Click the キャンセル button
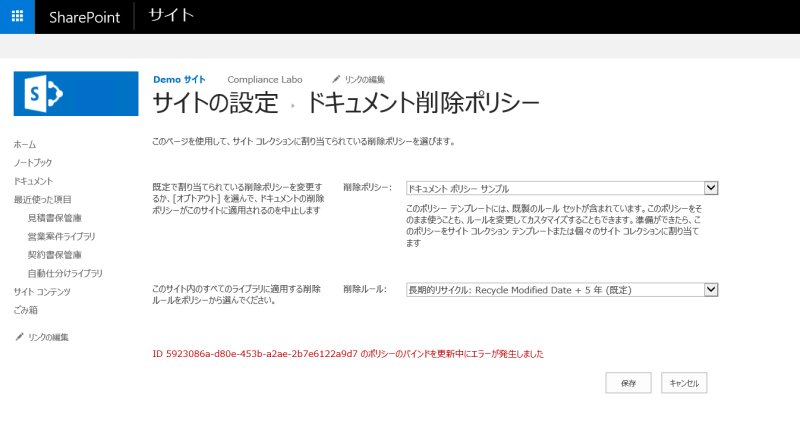Viewport: 800px width, 429px height. 684,383
